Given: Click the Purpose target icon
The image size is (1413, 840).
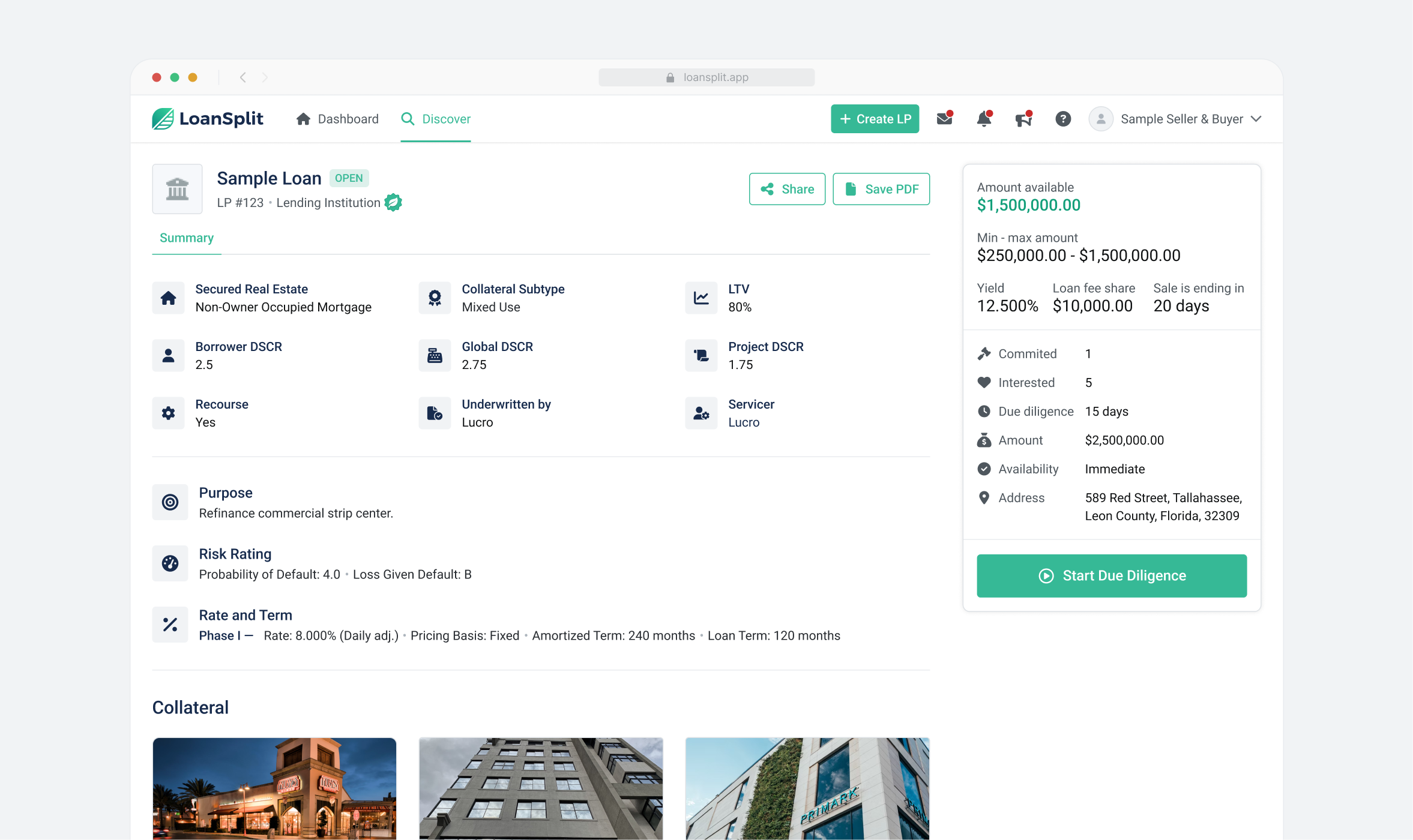Looking at the screenshot, I should (x=170, y=502).
